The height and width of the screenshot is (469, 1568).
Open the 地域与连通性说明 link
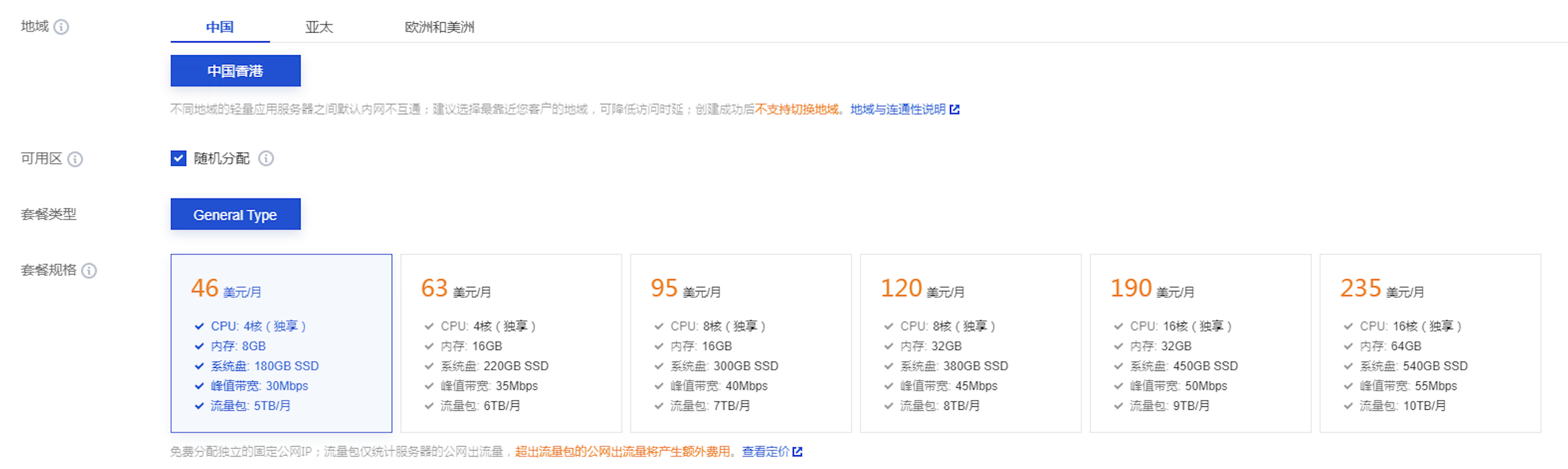(x=897, y=110)
